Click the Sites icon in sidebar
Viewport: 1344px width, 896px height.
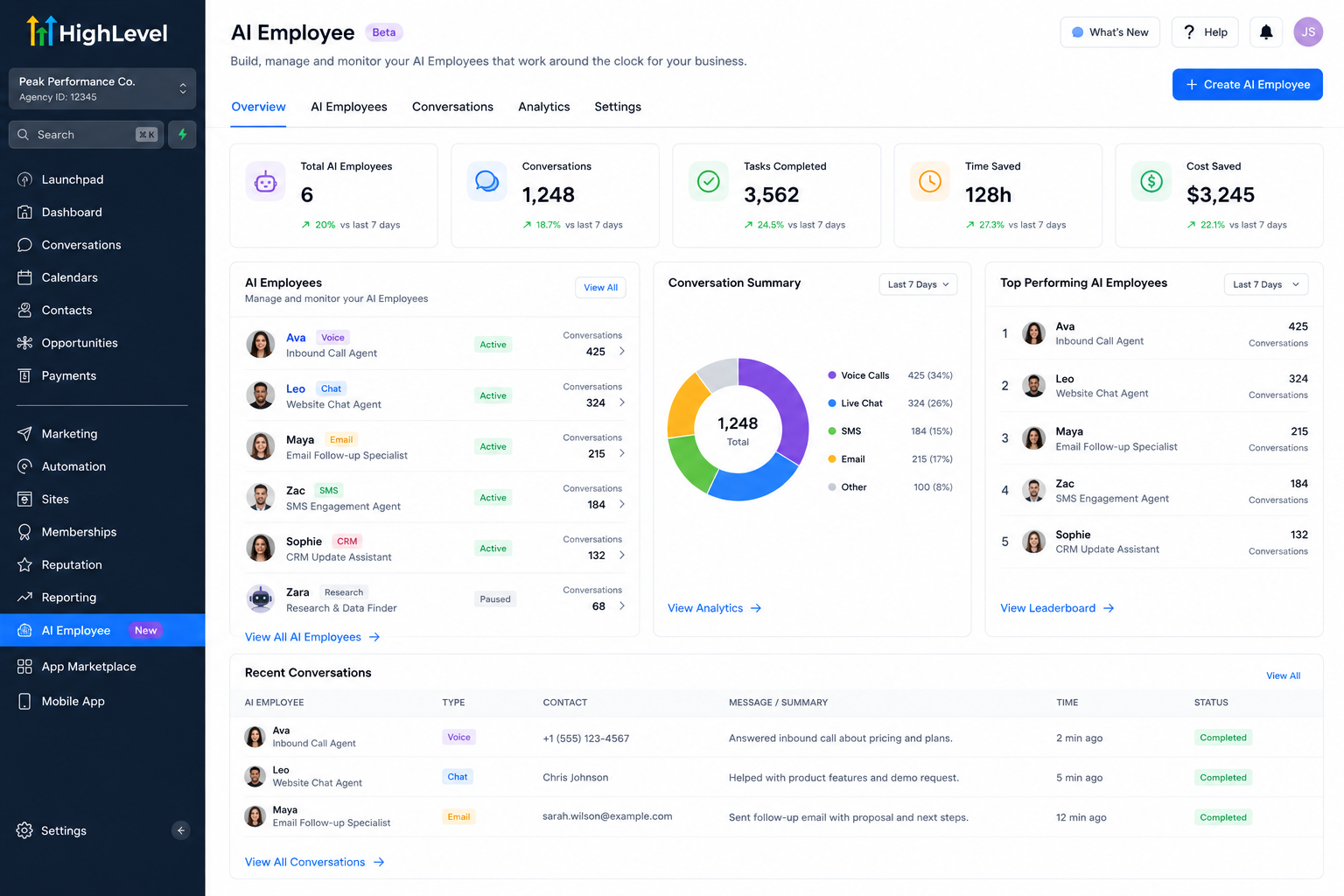(x=24, y=499)
